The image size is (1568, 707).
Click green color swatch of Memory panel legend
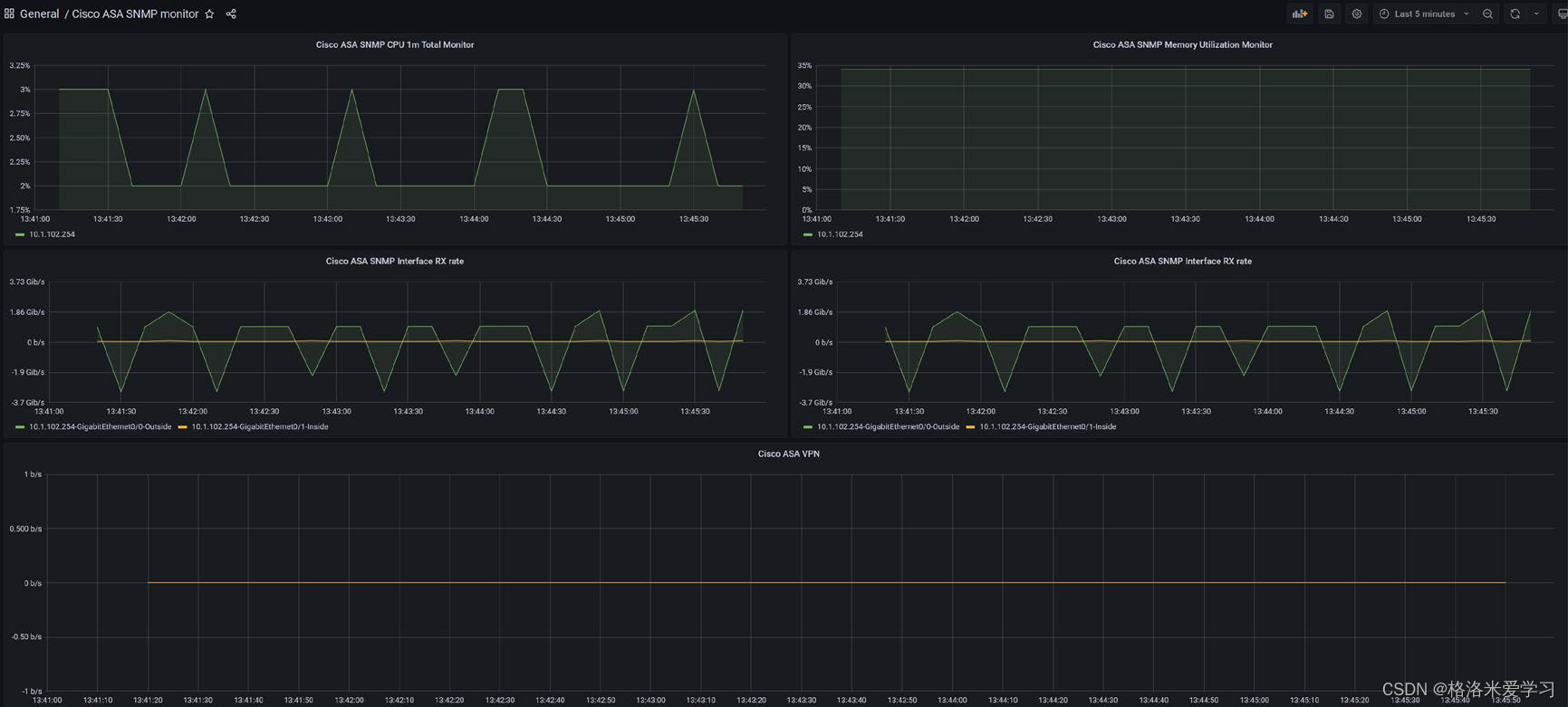click(807, 234)
